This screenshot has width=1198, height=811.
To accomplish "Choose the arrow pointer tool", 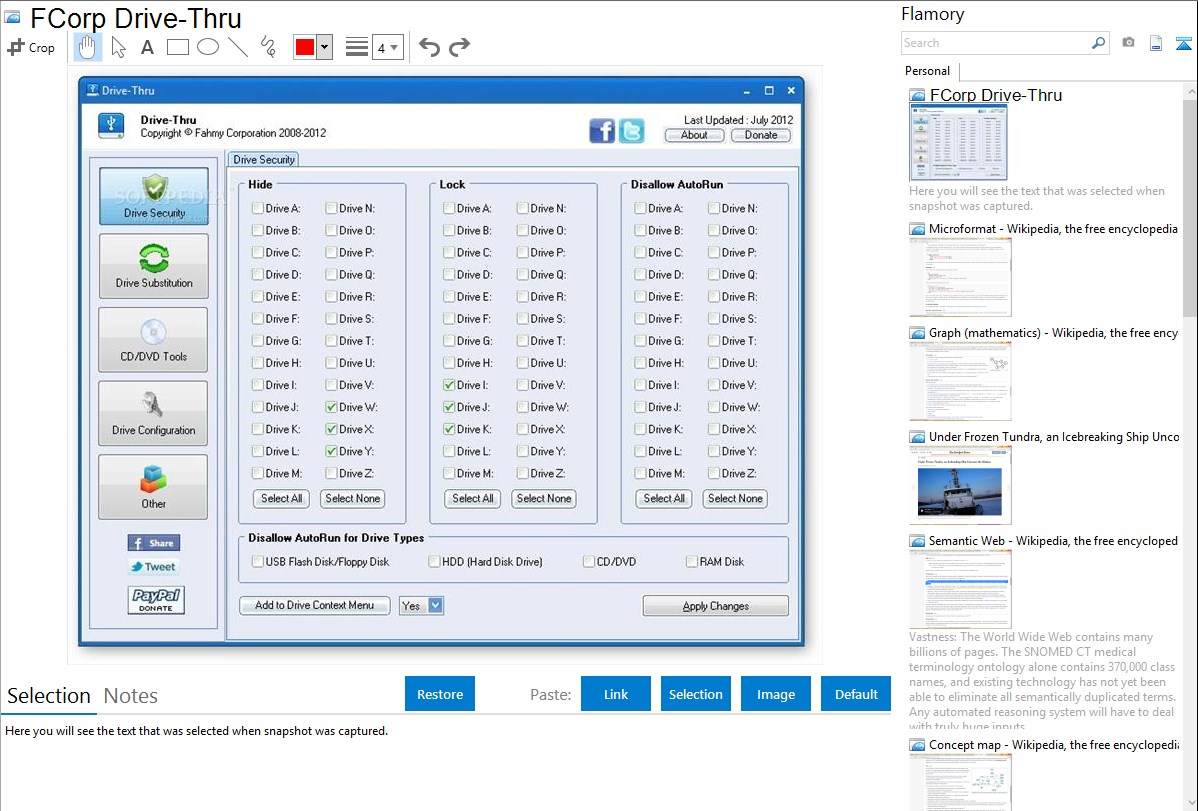I will [118, 47].
